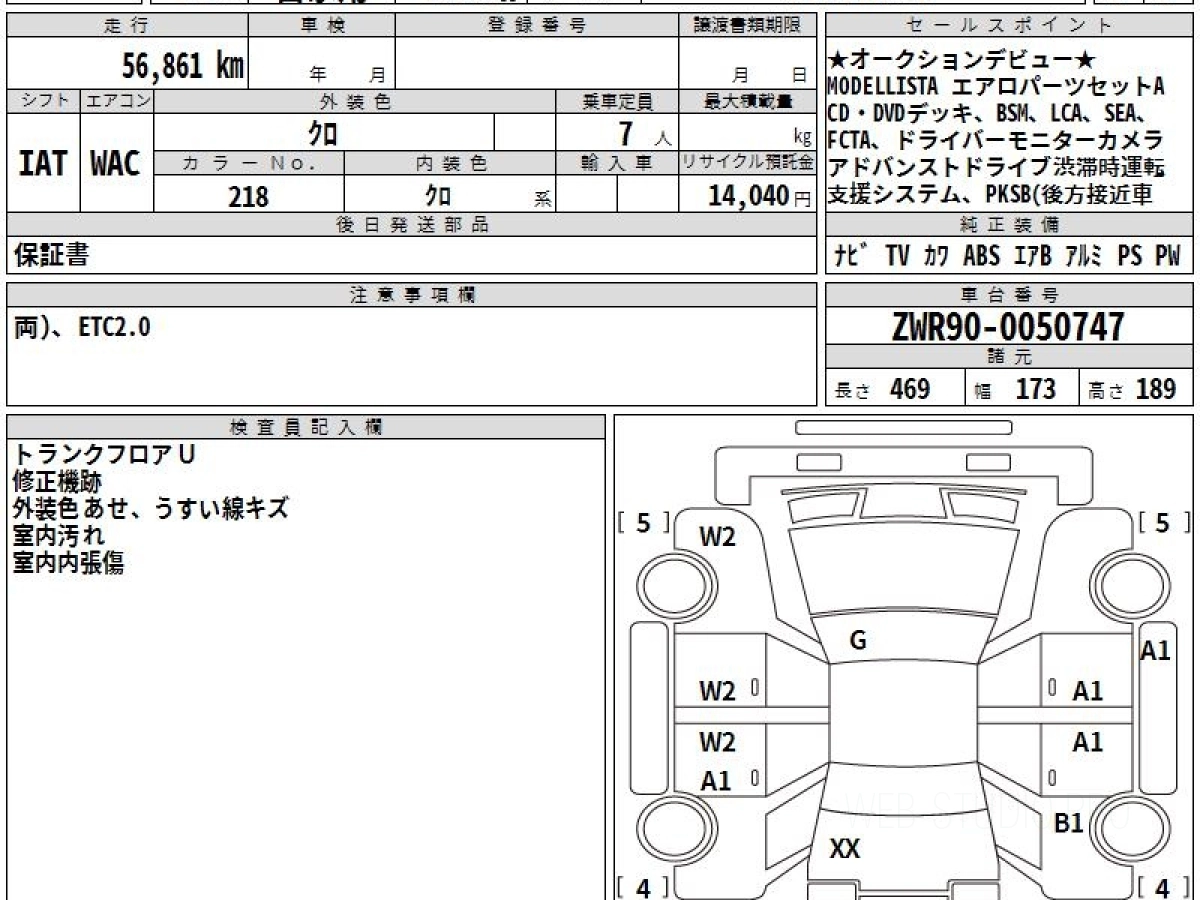This screenshot has height=900, width=1200.
Task: Click the height value 189
Action: (1156, 389)
